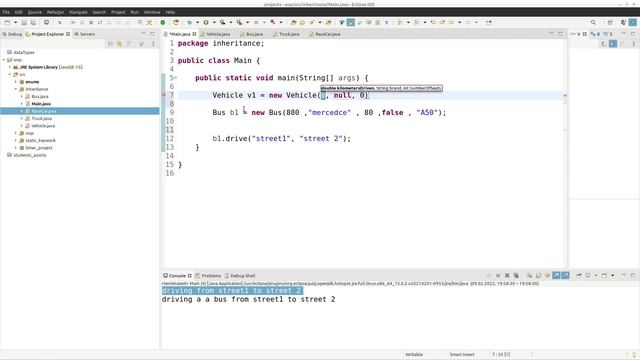
Task: Toggle Scroll Lock in Console toolbar
Action: [538, 276]
